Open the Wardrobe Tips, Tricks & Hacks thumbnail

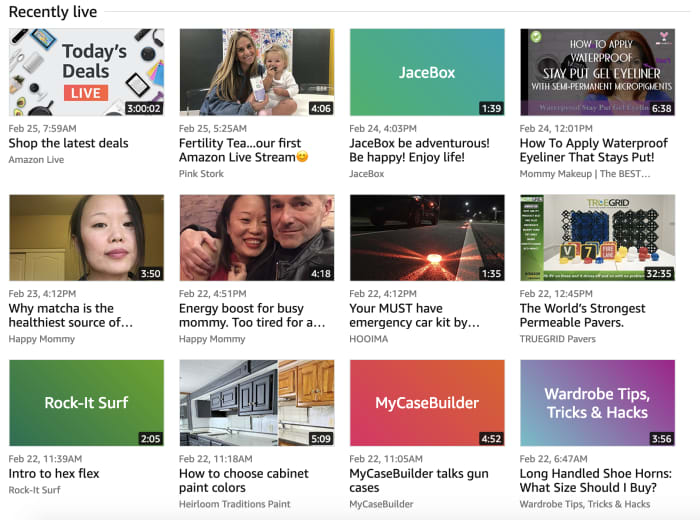(597, 403)
